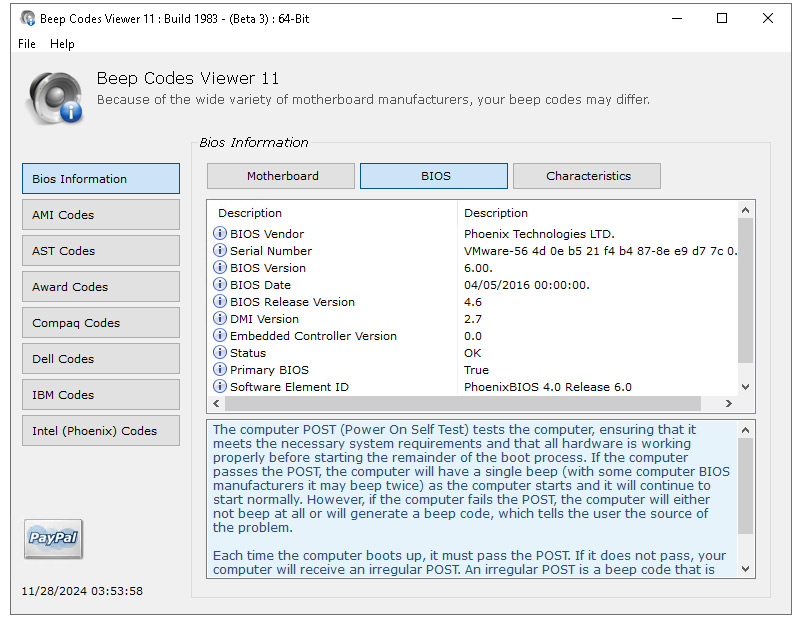Switch to the Motherboard tab
Viewport: 796px width, 618px height.
(x=281, y=176)
